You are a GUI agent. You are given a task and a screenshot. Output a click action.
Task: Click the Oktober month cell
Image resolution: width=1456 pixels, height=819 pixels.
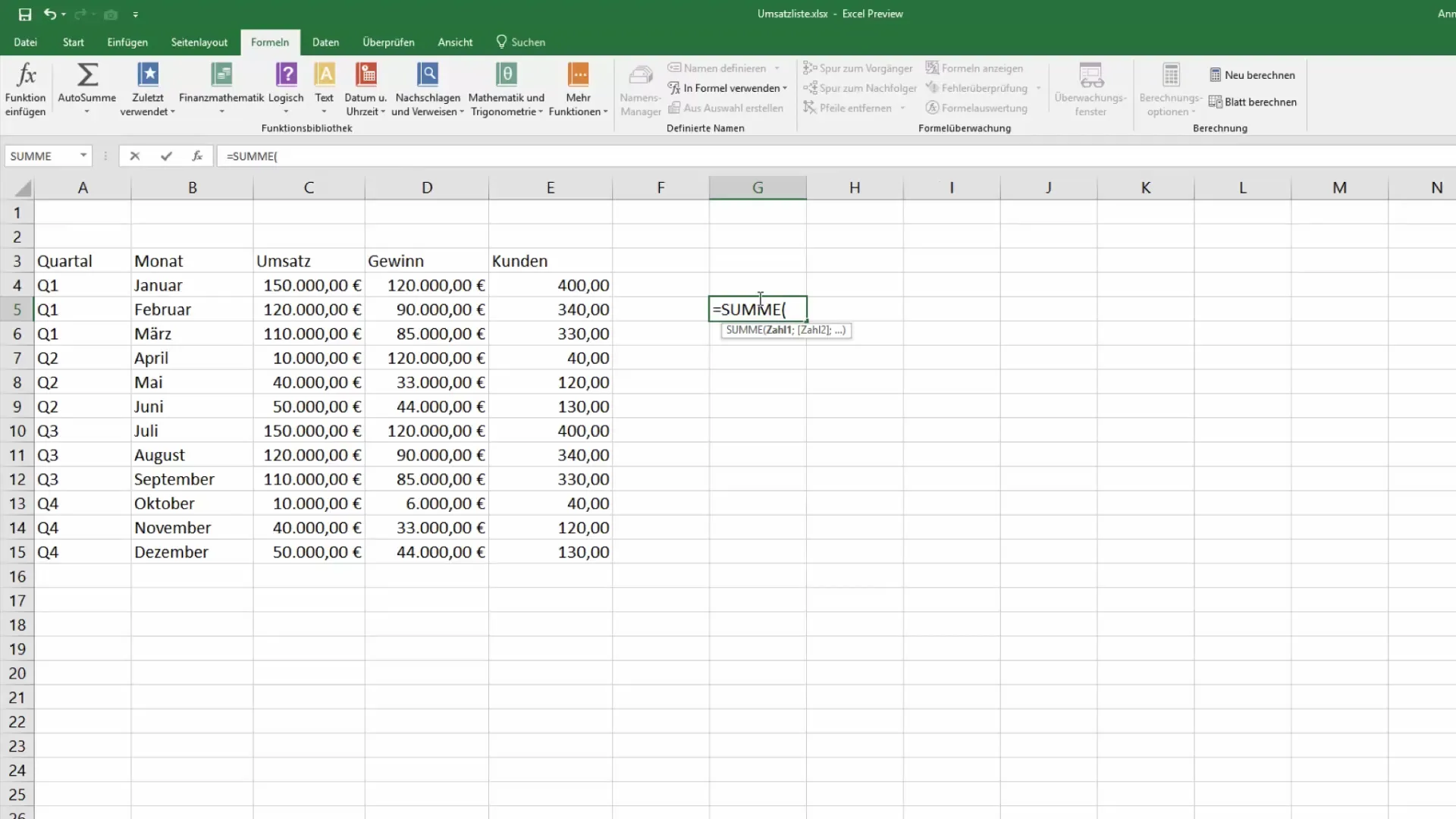click(192, 504)
